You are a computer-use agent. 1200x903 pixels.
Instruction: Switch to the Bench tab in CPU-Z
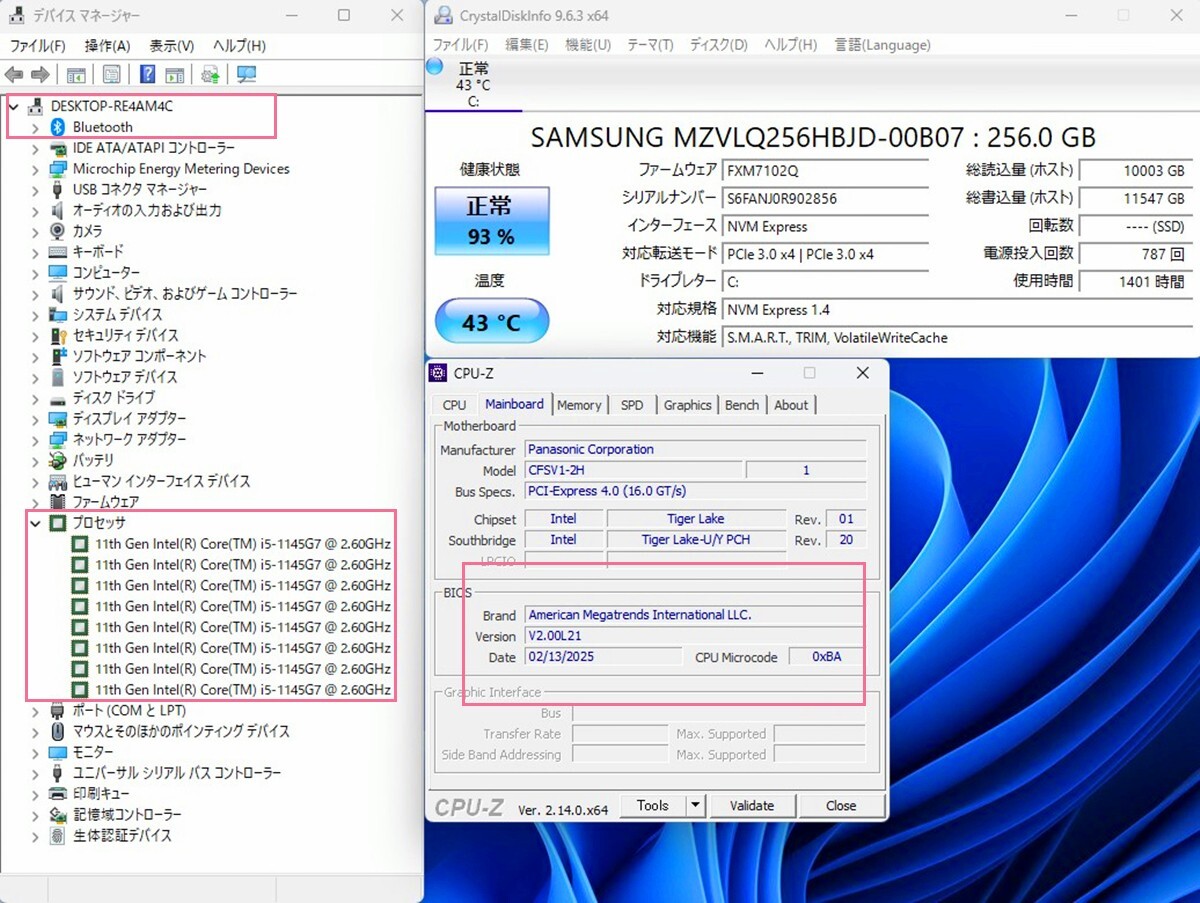point(742,405)
